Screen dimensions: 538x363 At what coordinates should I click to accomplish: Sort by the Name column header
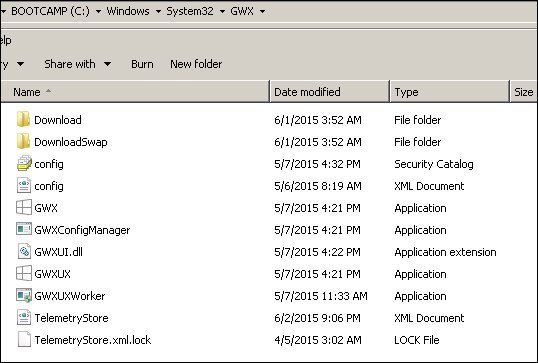point(135,92)
